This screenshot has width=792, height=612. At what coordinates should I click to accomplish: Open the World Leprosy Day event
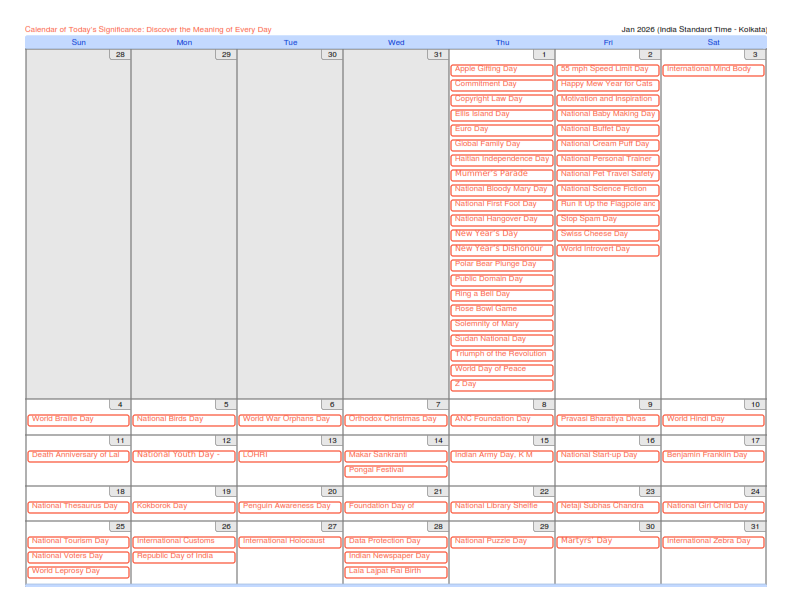(x=78, y=572)
